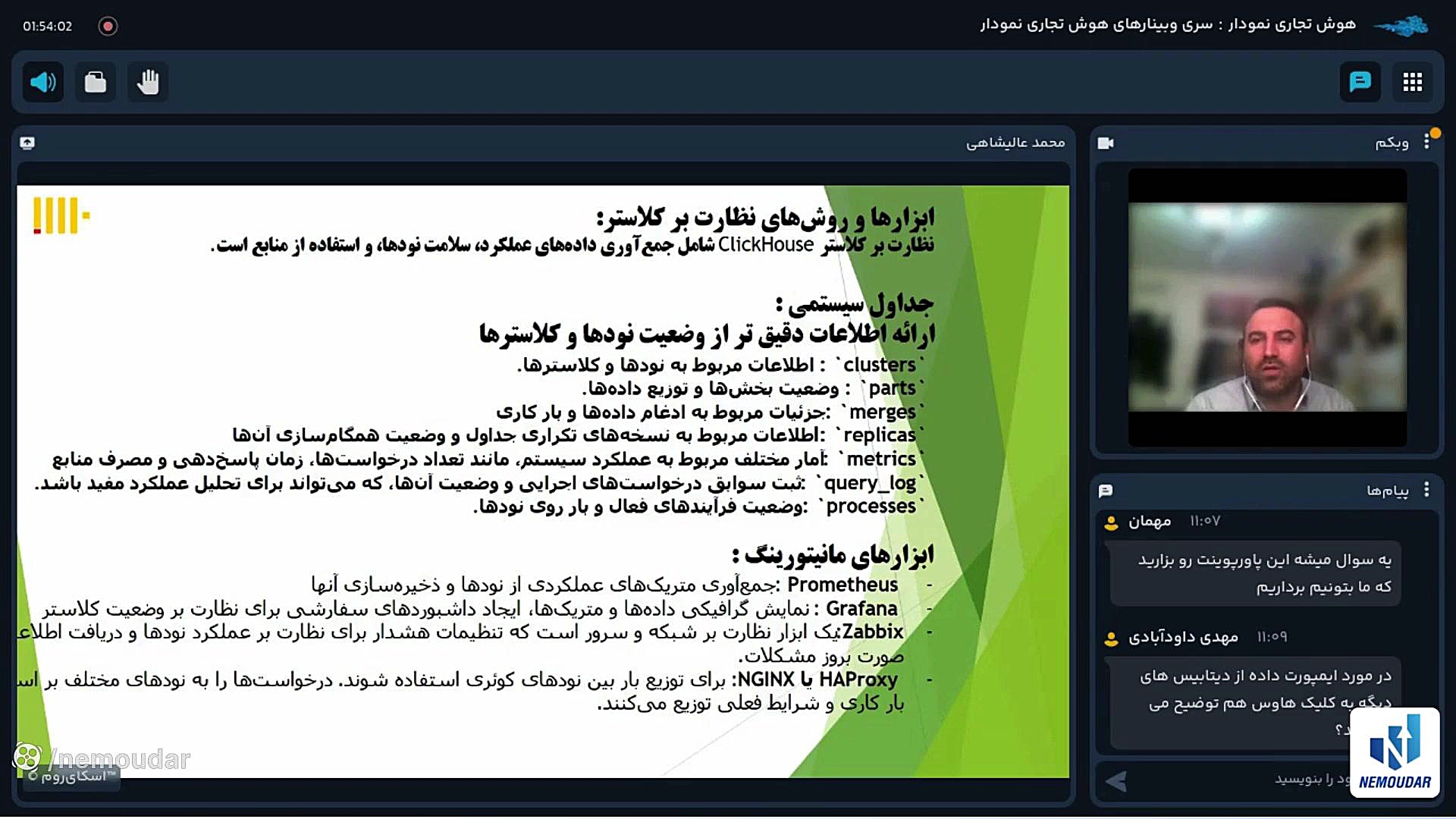The image size is (1456, 819).
Task: Click the وبکم panel title
Action: (1392, 143)
